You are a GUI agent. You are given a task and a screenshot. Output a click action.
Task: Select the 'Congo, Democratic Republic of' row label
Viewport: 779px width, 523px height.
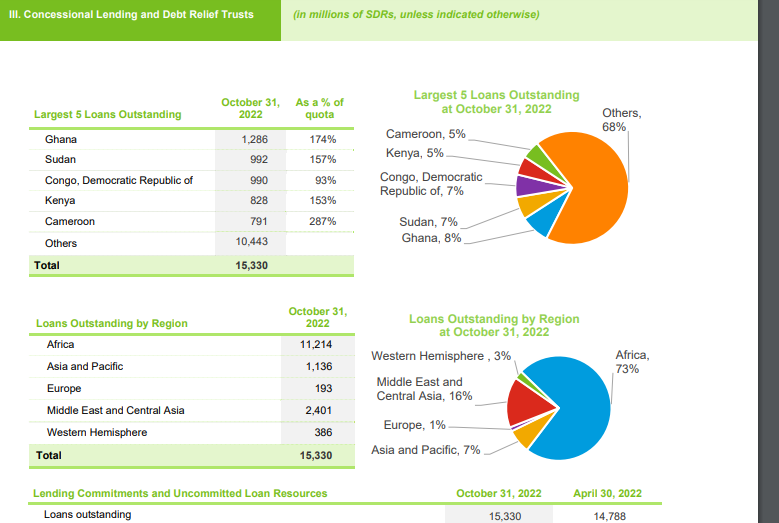click(x=119, y=180)
